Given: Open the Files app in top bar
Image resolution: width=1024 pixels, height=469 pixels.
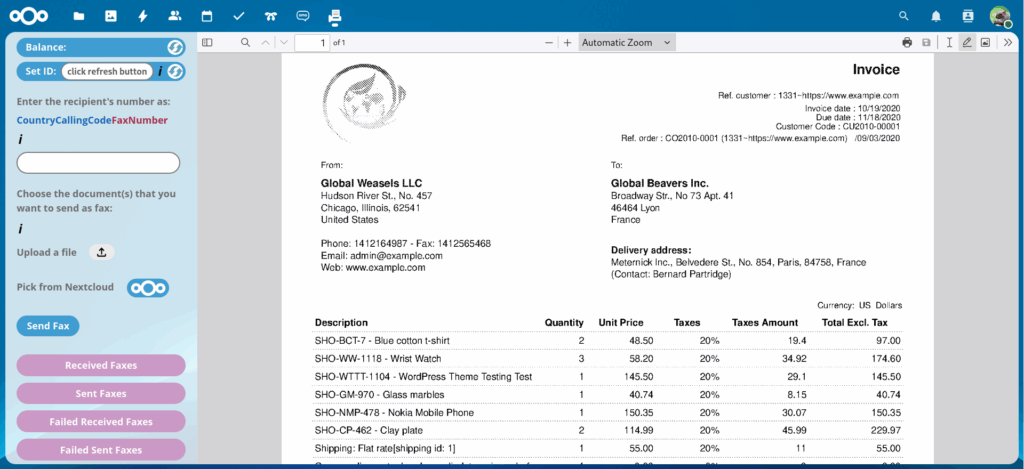Looking at the screenshot, I should tap(79, 16).
